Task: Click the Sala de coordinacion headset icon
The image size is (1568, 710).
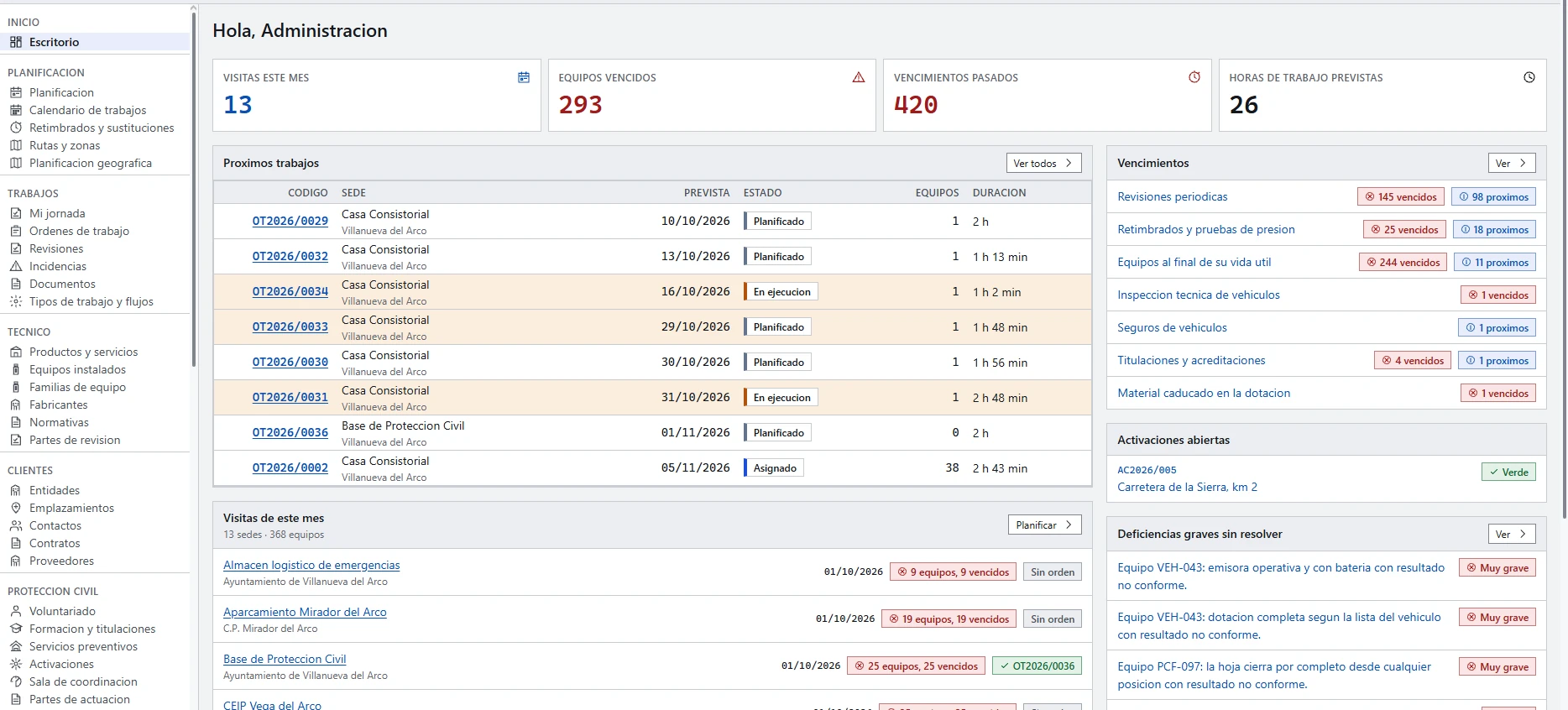Action: click(x=16, y=681)
